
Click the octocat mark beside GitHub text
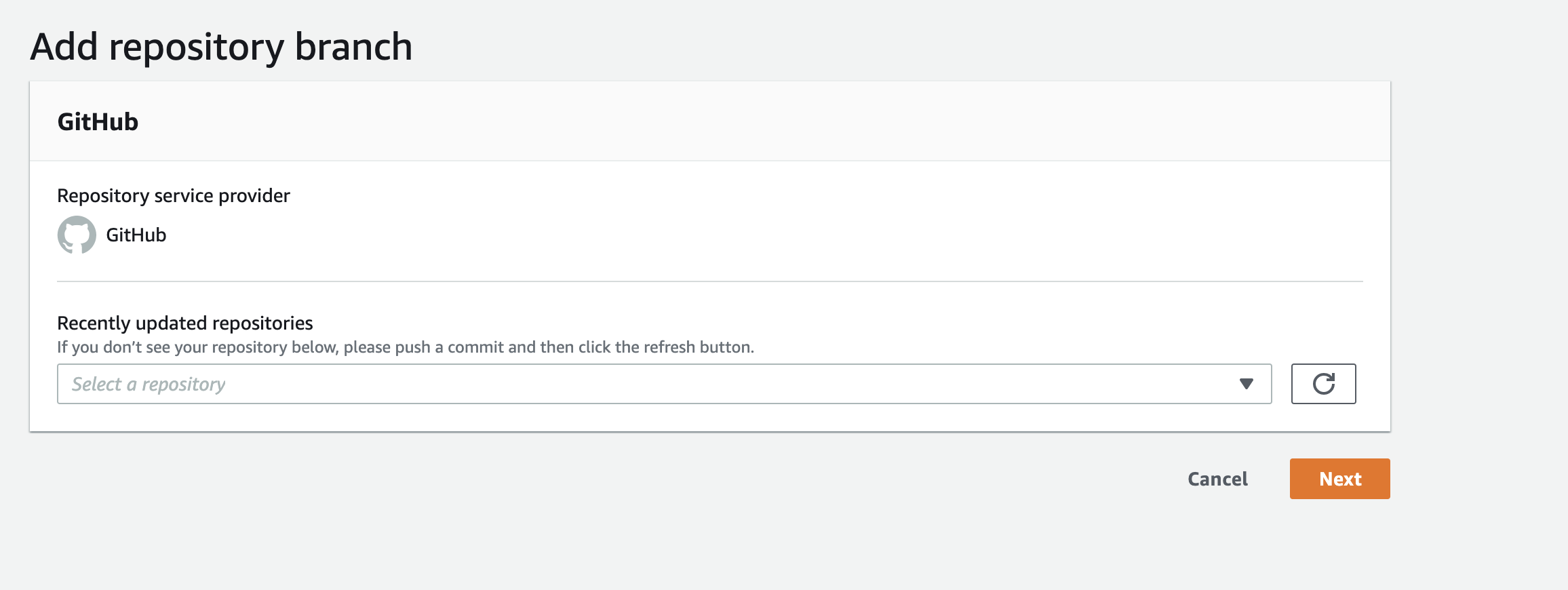77,235
